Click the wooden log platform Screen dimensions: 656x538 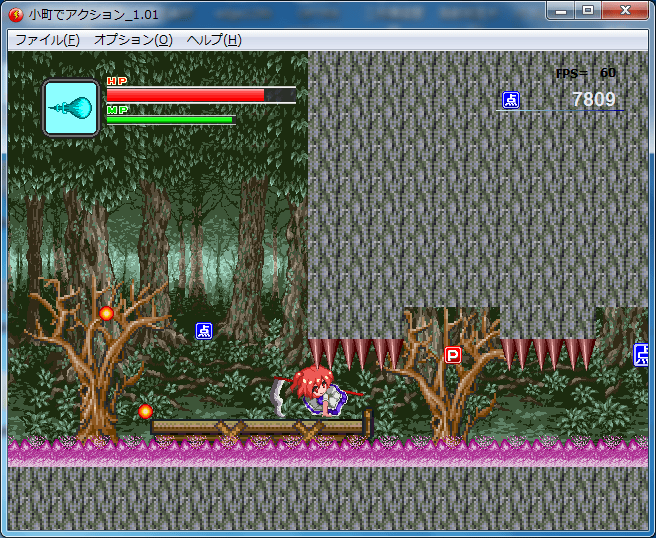click(261, 425)
